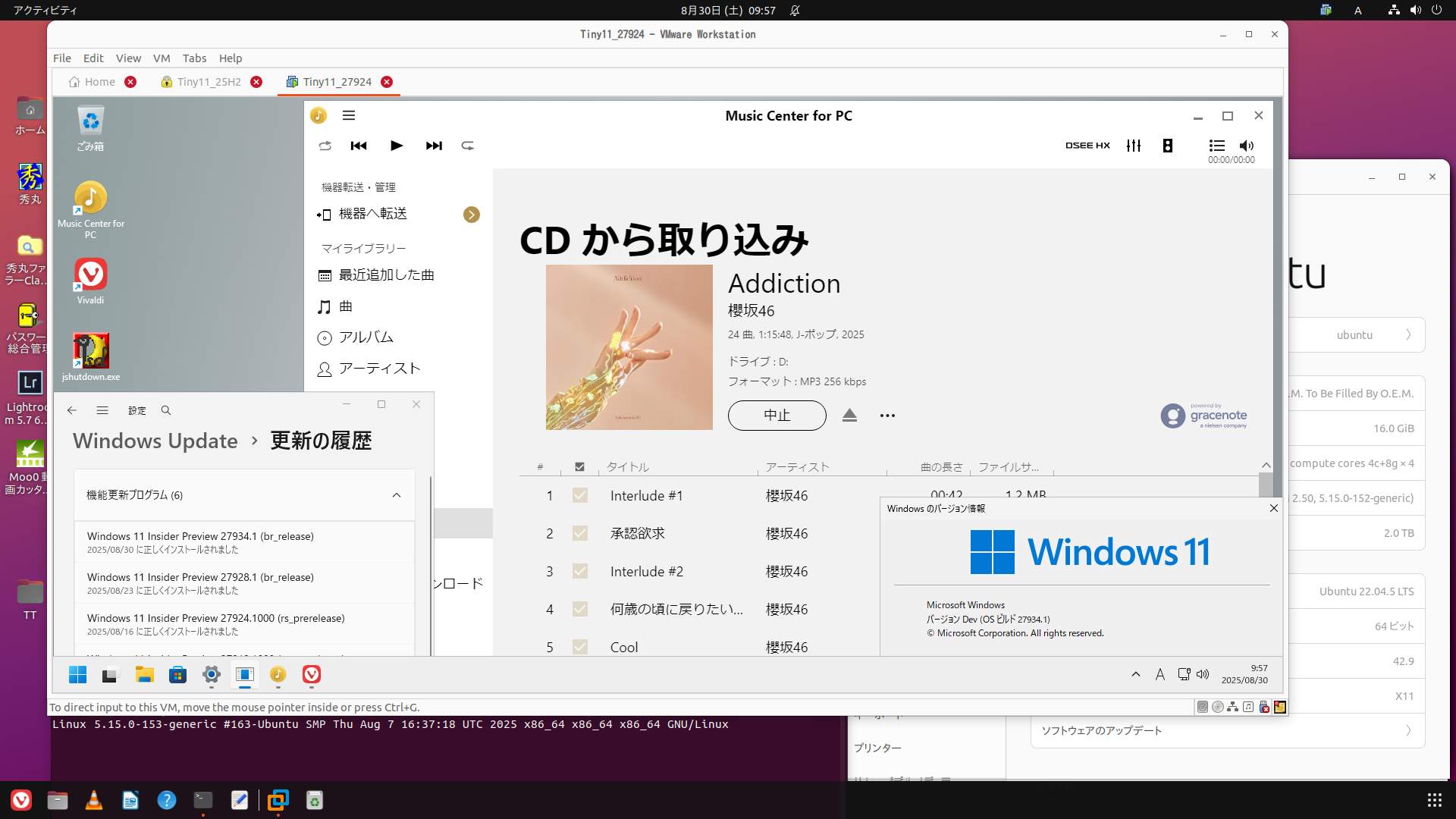Sort tracks by タイトル column header
Viewport: 1456px width, 819px height.
[x=628, y=467]
